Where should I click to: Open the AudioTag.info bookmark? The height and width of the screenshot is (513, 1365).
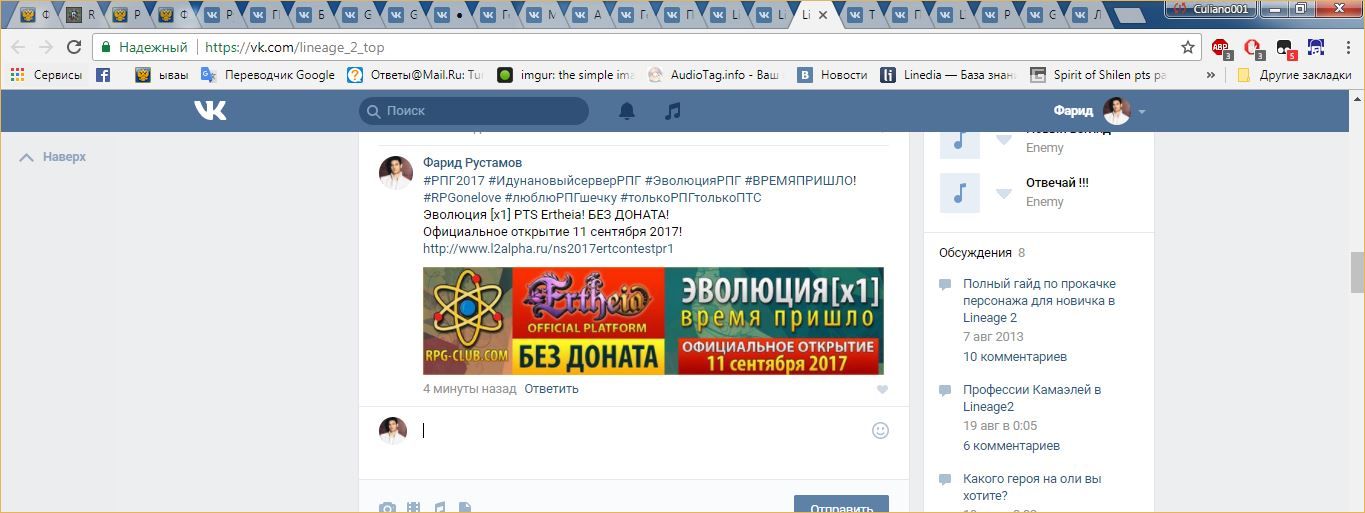714,74
